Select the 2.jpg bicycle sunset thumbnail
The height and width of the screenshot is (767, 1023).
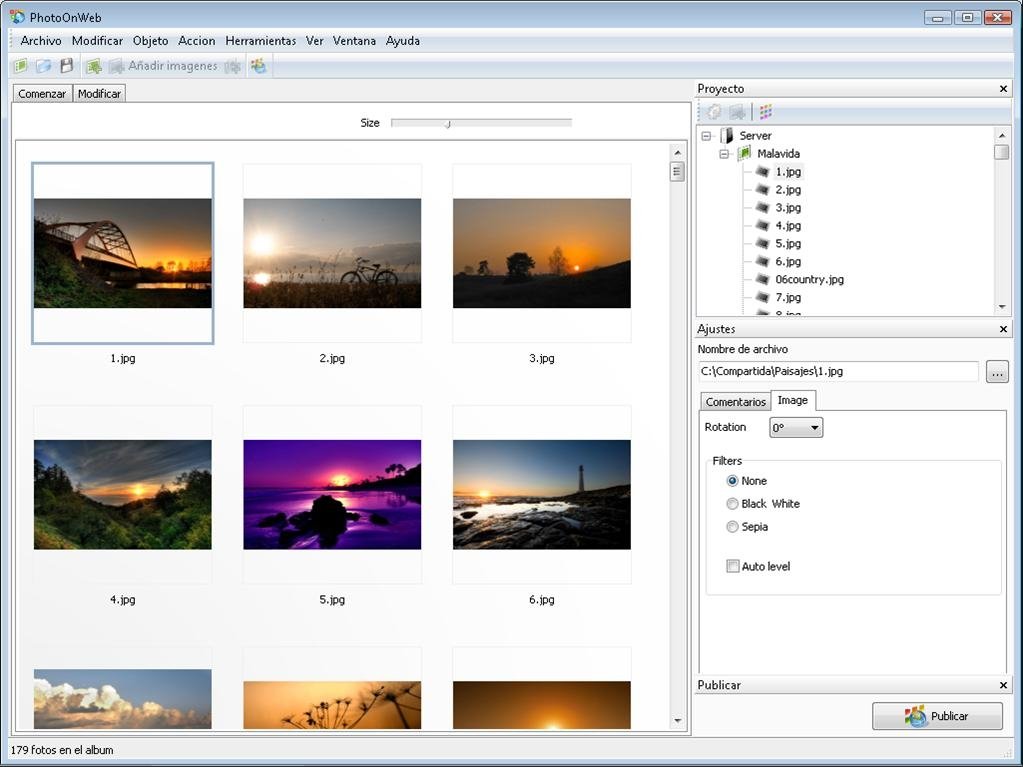point(332,253)
